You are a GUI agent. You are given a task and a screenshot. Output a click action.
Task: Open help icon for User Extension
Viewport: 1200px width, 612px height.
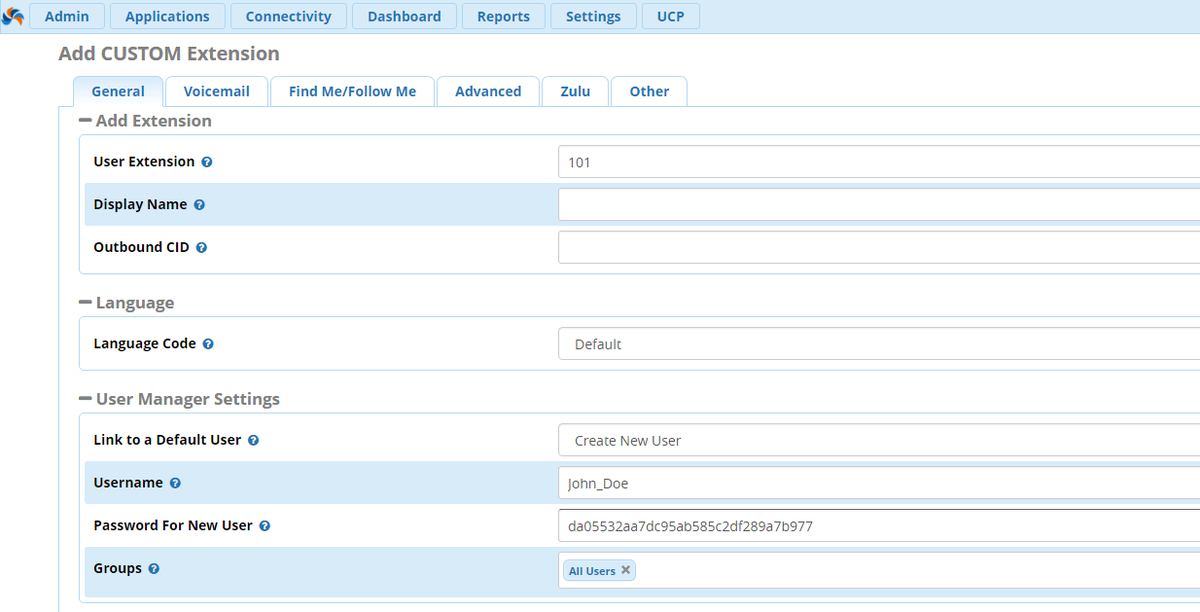[x=207, y=162]
